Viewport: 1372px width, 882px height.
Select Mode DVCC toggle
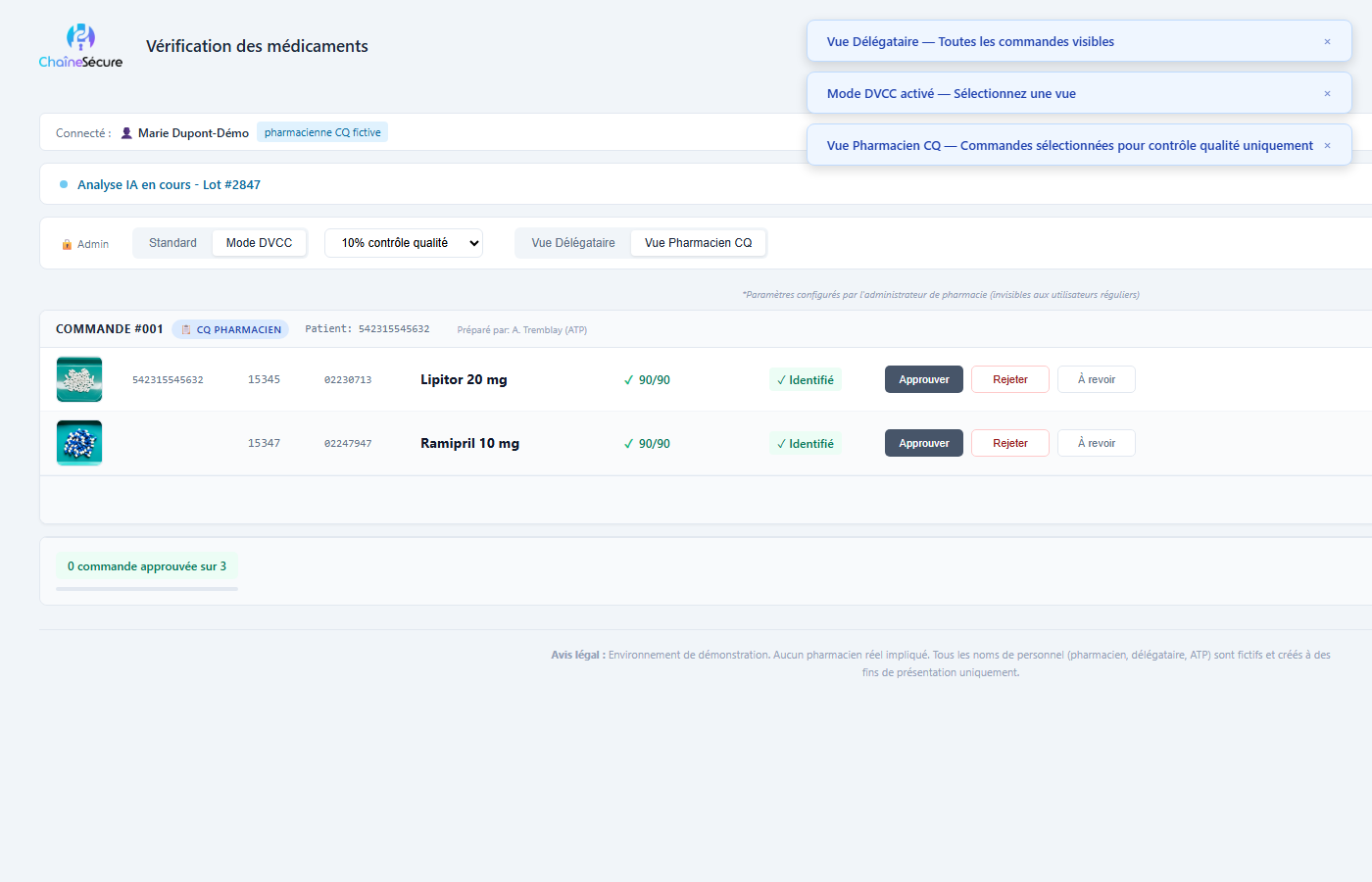tap(259, 243)
